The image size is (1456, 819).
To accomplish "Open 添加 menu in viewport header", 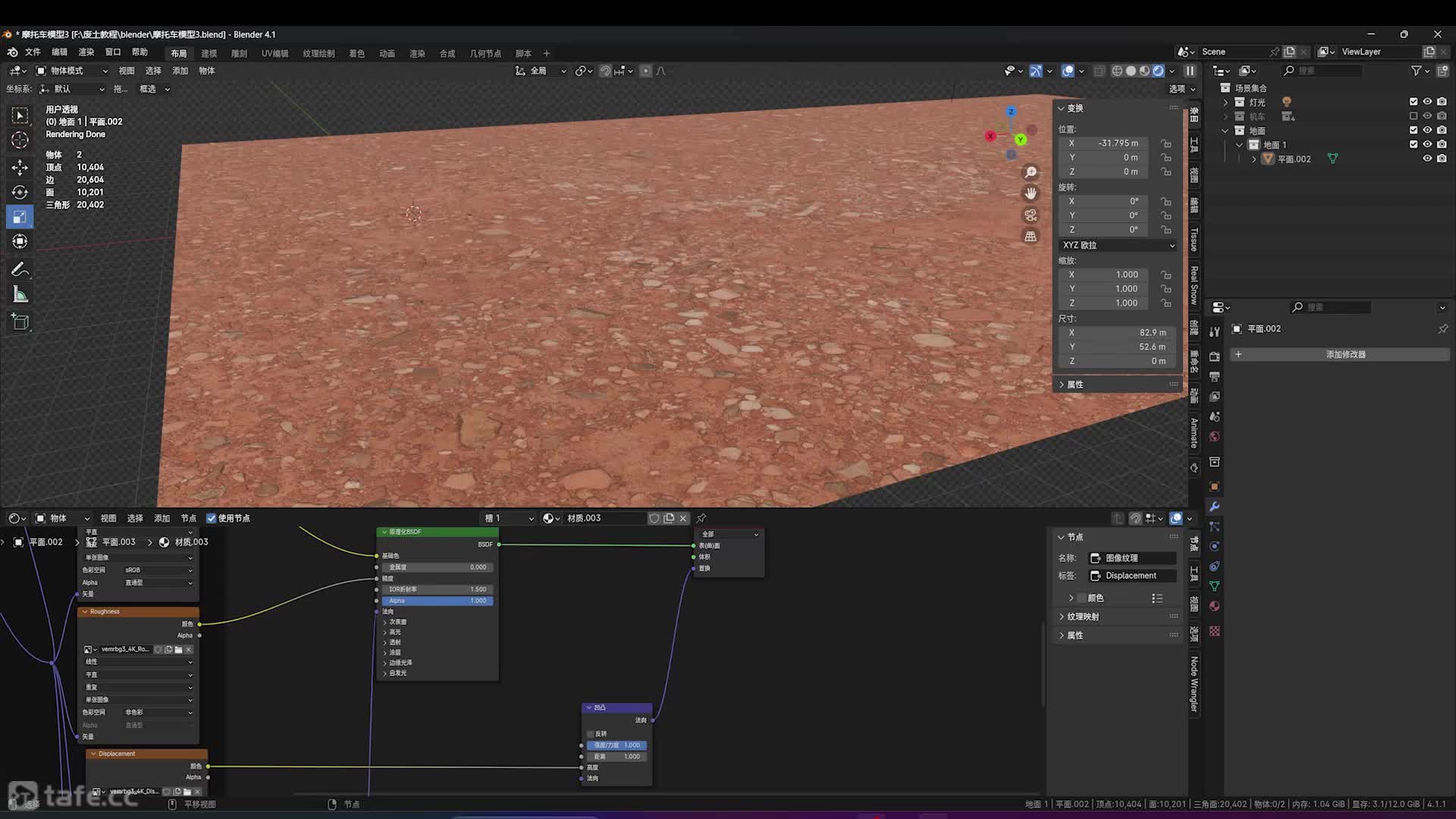I will (180, 71).
